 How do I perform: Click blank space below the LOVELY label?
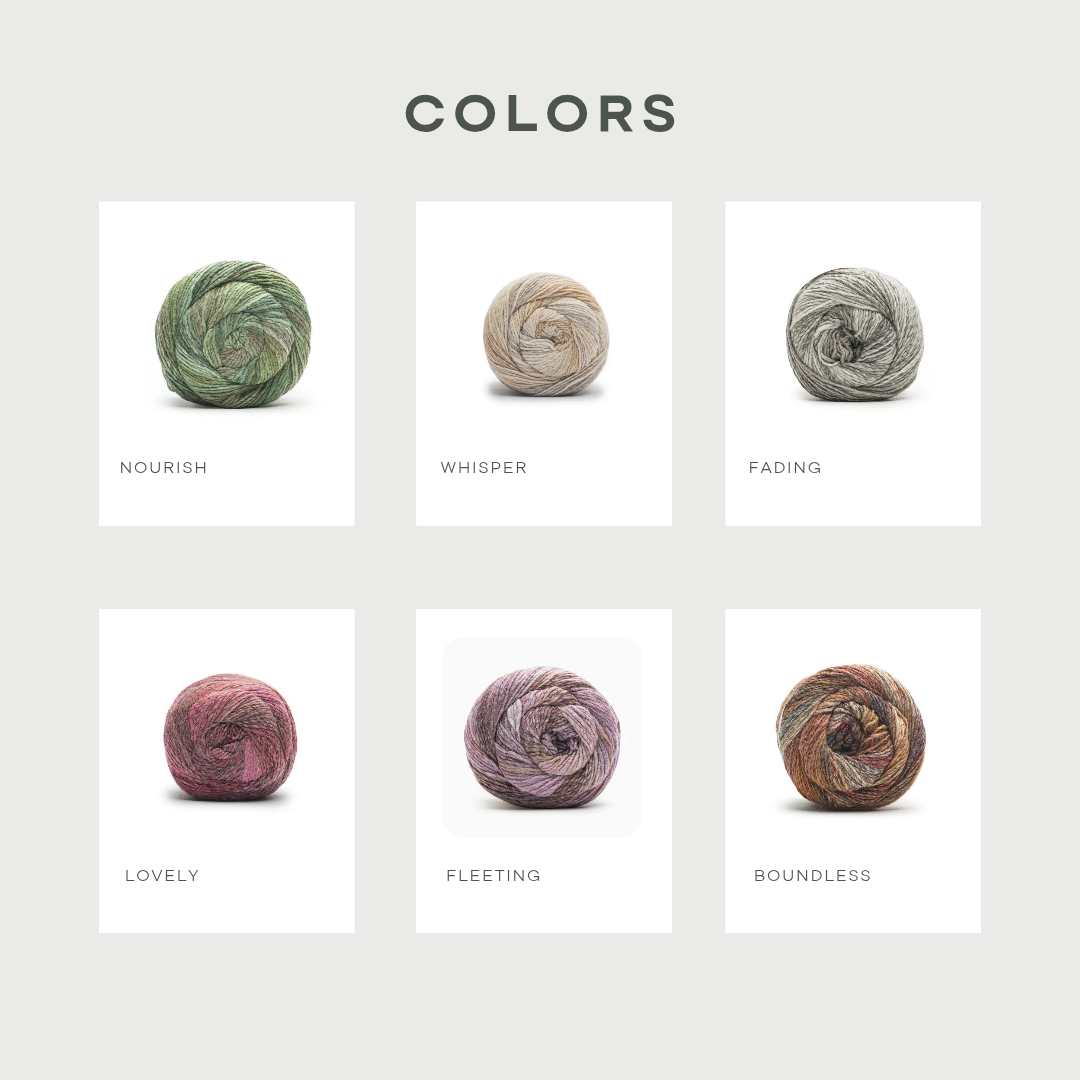[227, 909]
